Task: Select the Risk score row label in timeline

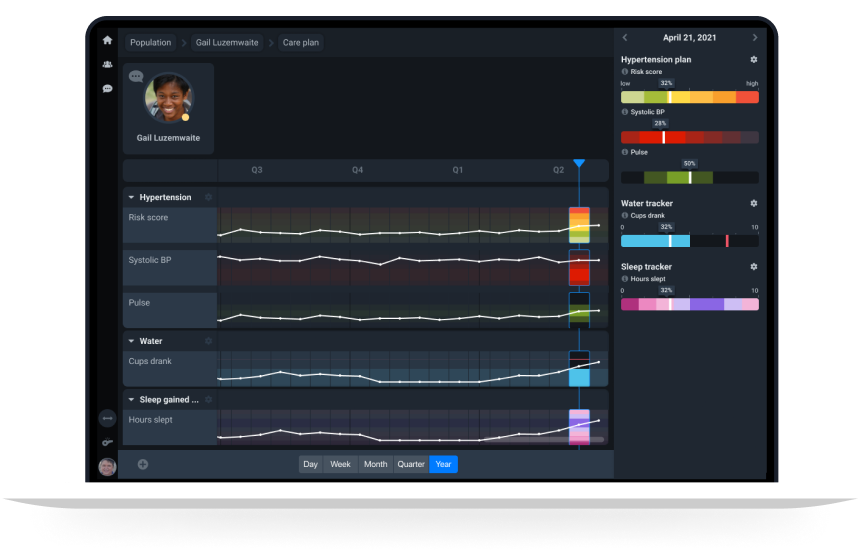Action: pos(148,217)
